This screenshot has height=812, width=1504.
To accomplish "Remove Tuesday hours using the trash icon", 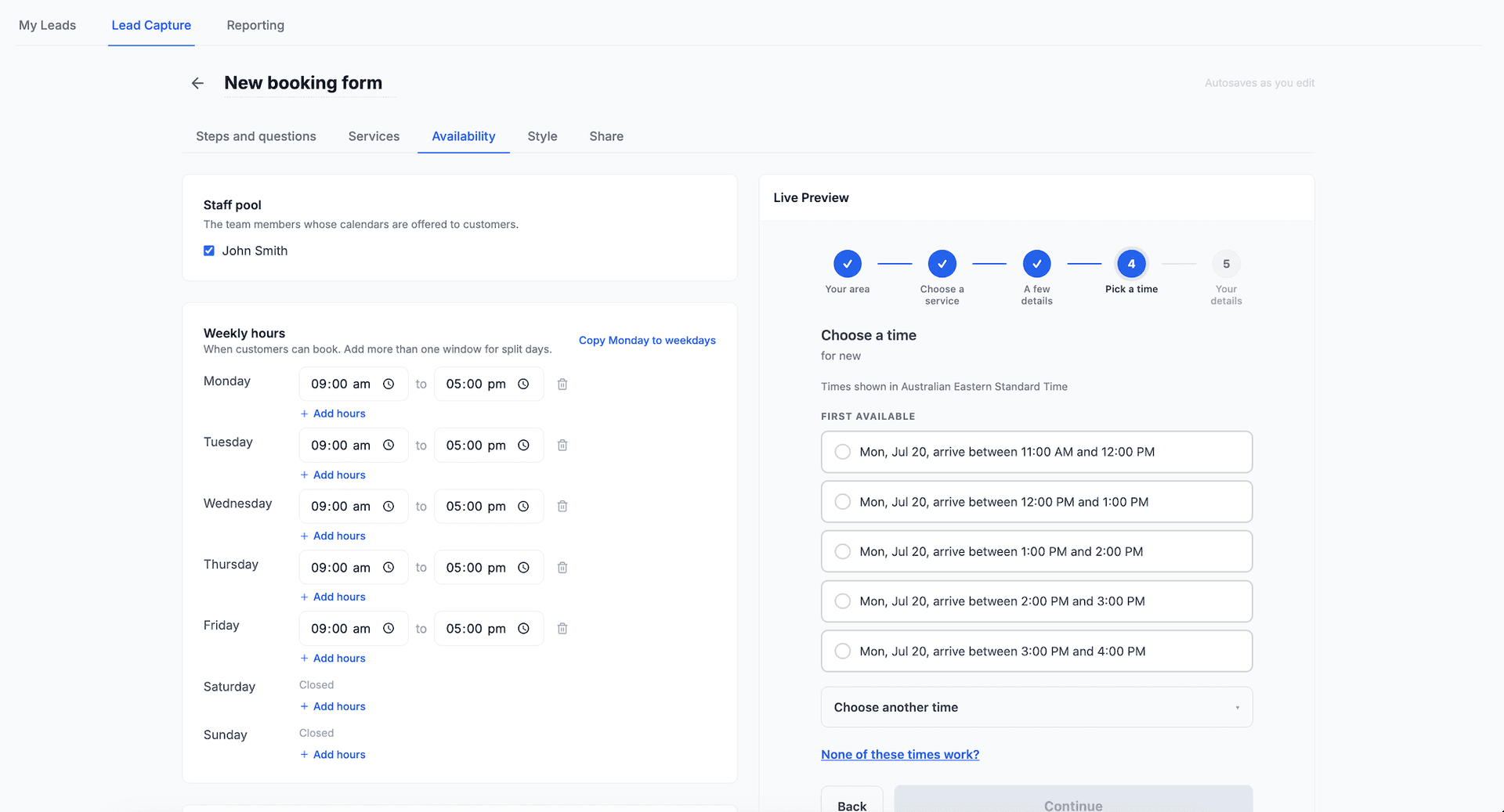I will click(x=562, y=445).
